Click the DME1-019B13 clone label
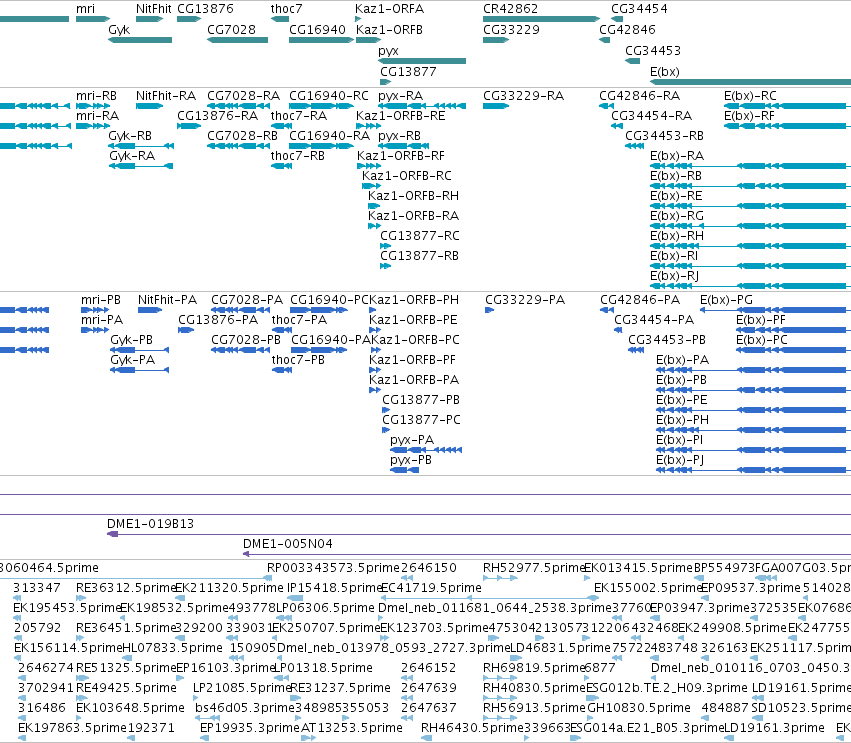This screenshot has height=743, width=851. click(x=150, y=524)
